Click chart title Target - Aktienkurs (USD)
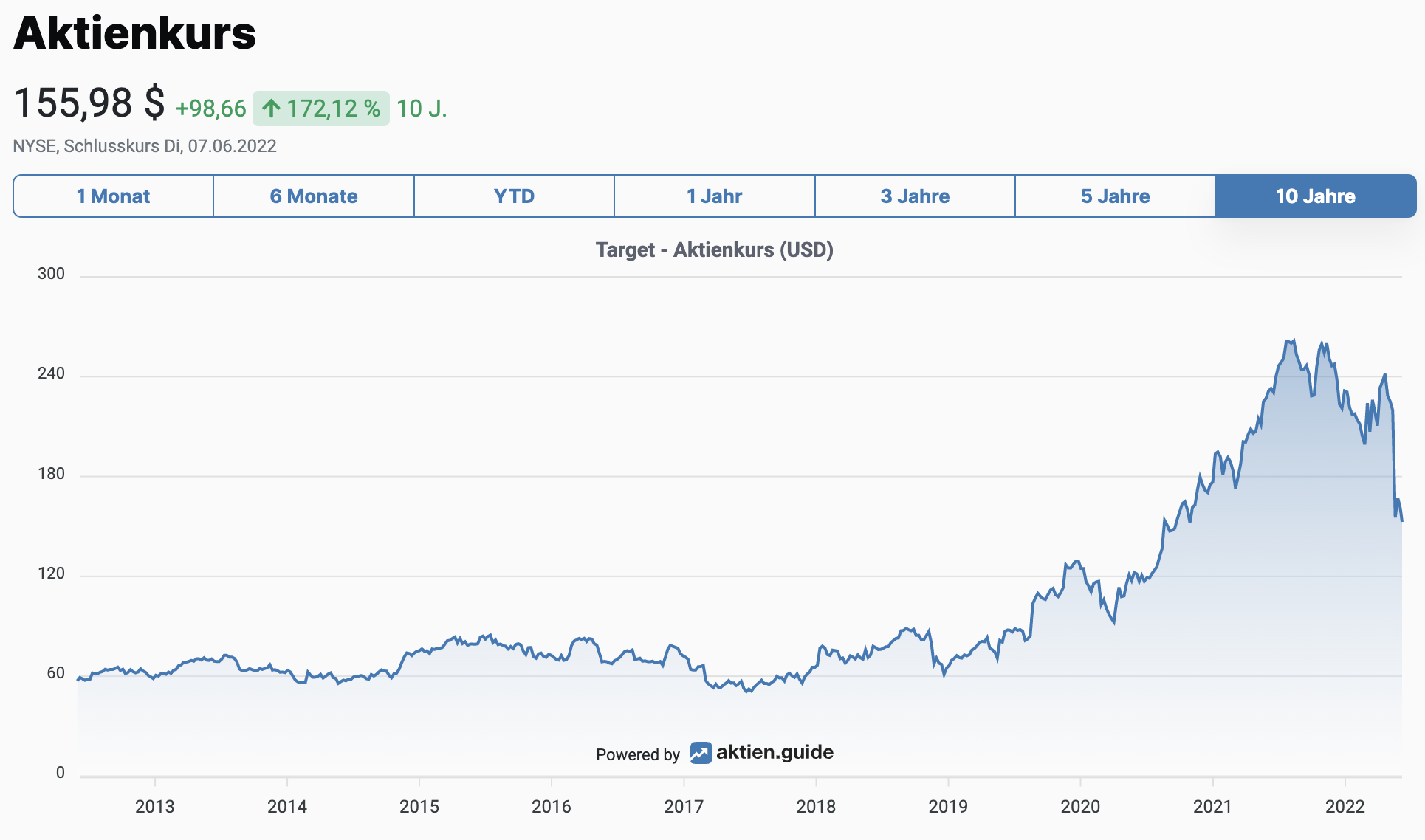The height and width of the screenshot is (840, 1425). pyautogui.click(x=715, y=250)
